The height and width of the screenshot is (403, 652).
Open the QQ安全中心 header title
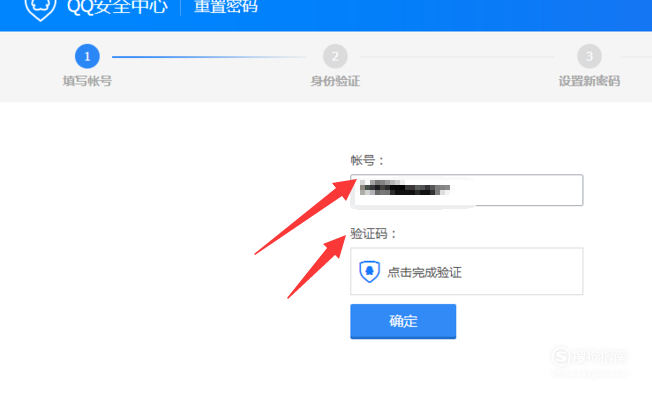point(117,6)
